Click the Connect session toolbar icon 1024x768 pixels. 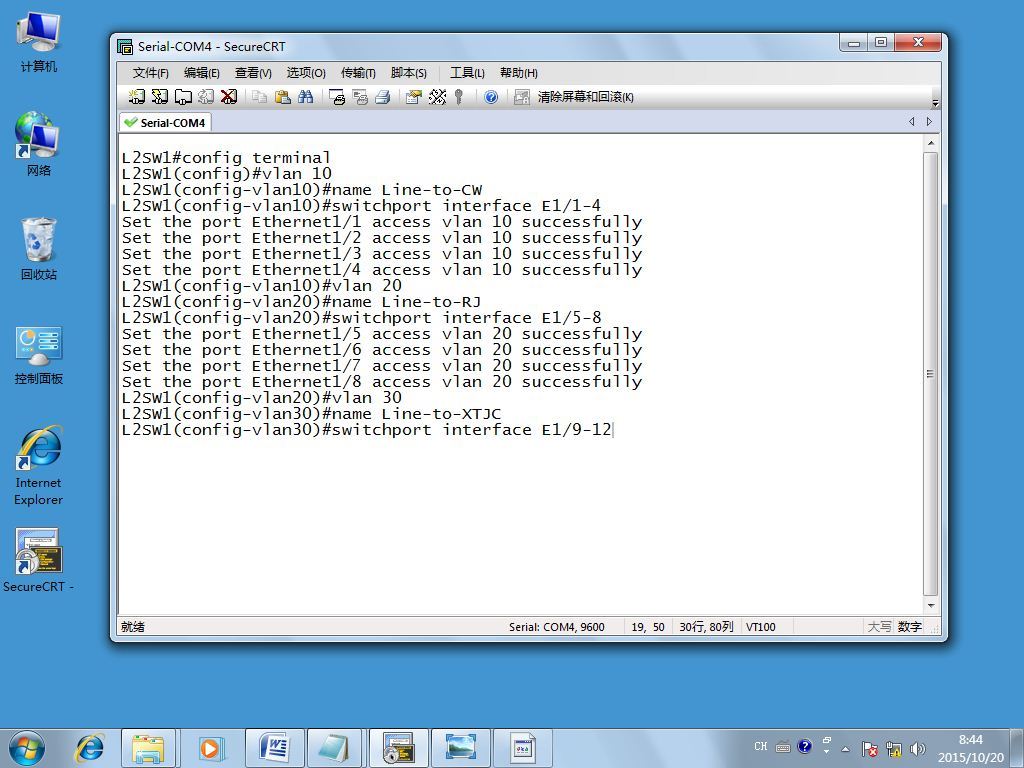(136, 97)
